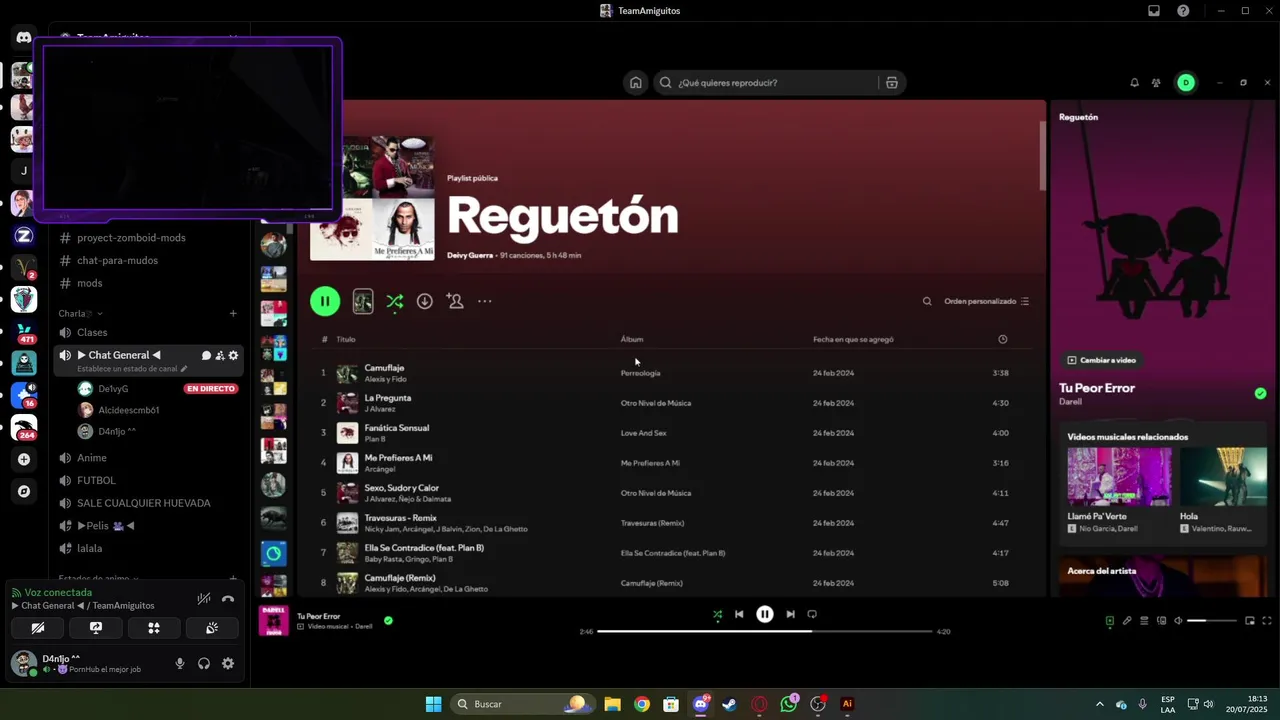The width and height of the screenshot is (1280, 720).
Task: Mute the Discord microphone
Action: click(180, 663)
